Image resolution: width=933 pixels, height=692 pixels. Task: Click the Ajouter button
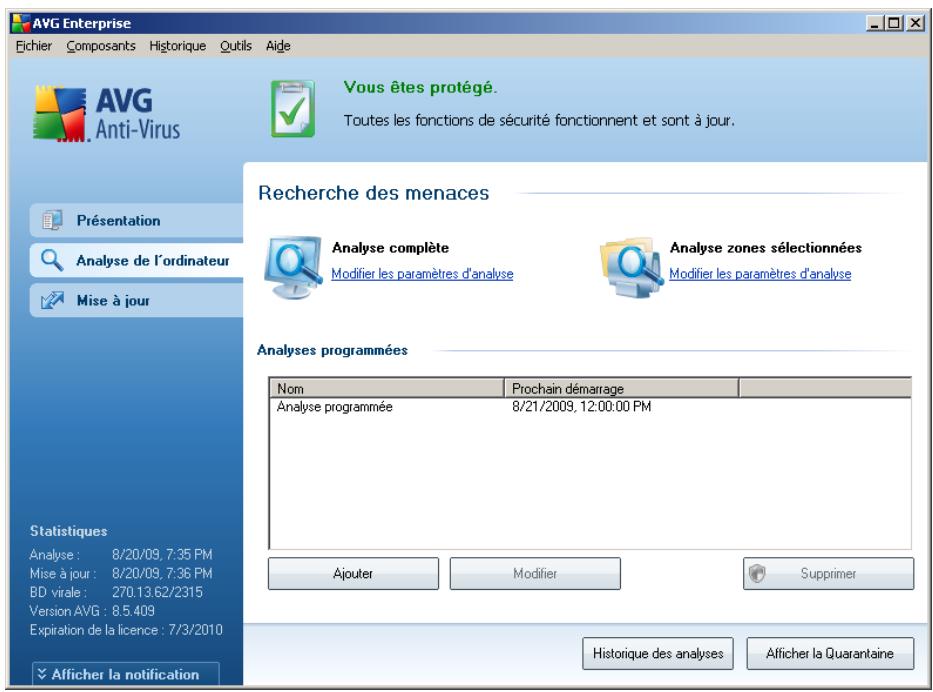point(353,574)
